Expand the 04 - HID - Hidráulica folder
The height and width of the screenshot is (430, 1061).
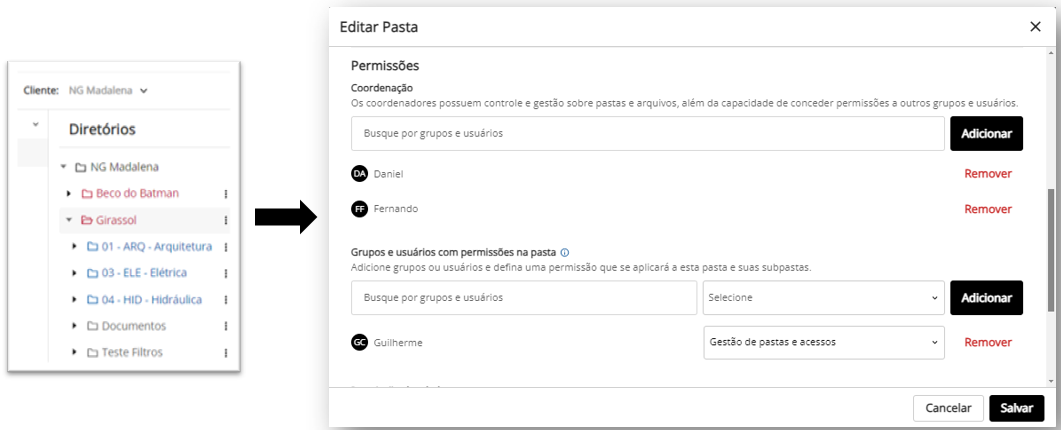pyautogui.click(x=74, y=300)
